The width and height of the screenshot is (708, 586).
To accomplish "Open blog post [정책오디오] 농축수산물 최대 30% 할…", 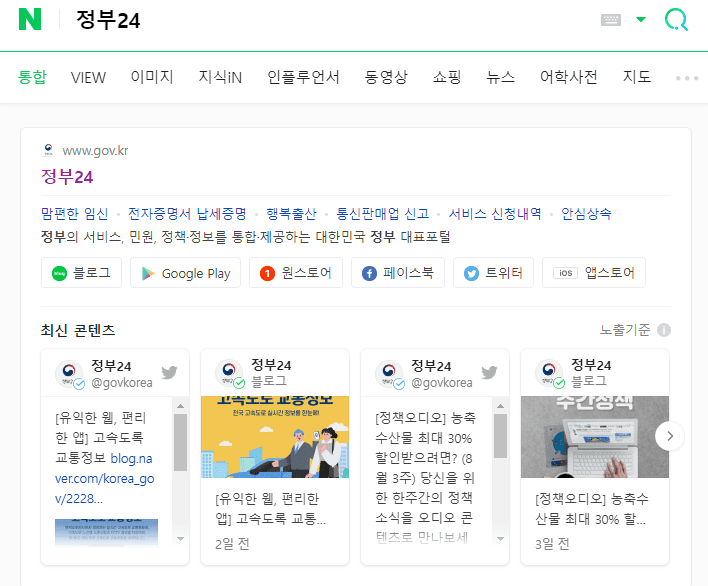I will 592,508.
